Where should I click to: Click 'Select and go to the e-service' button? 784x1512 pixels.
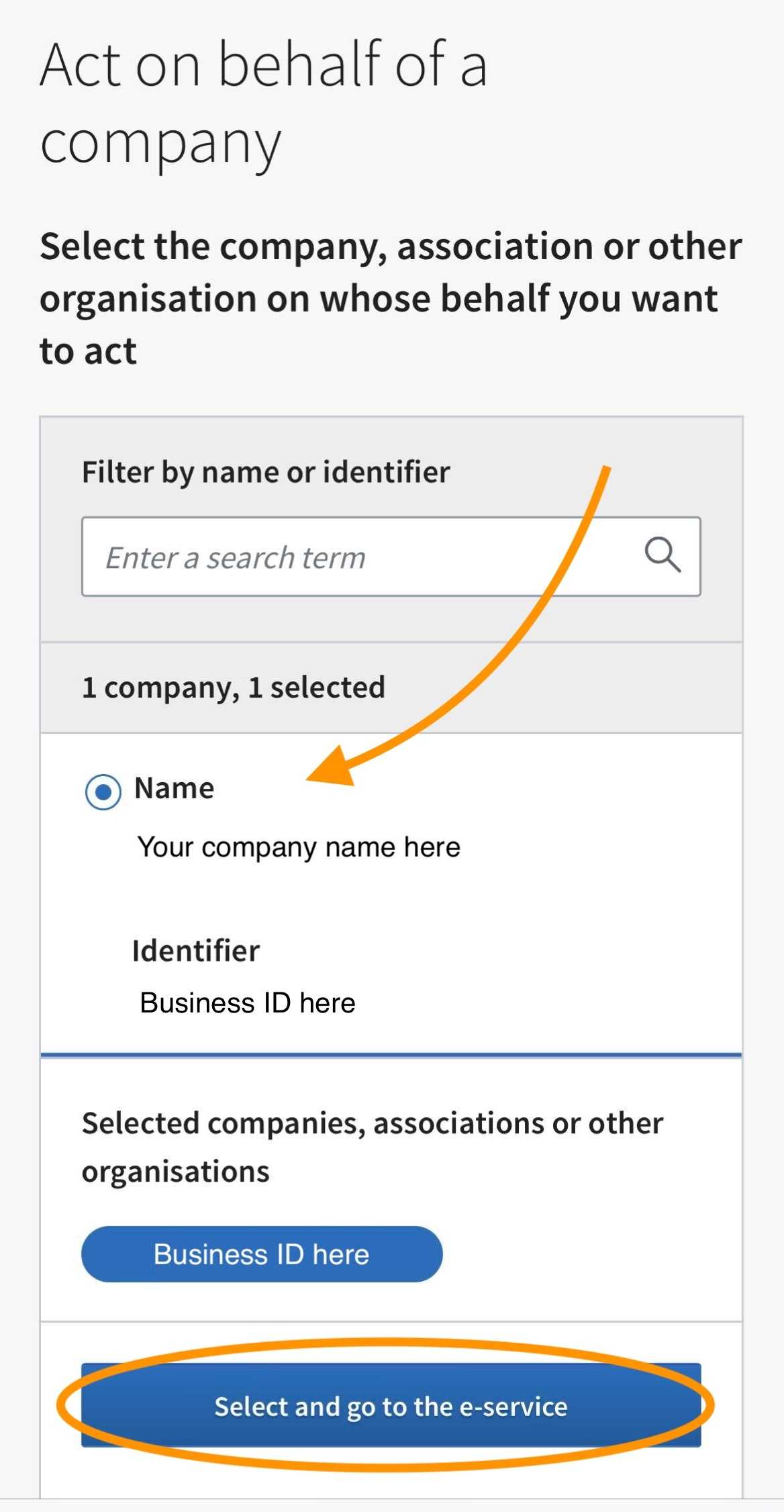(x=391, y=1405)
